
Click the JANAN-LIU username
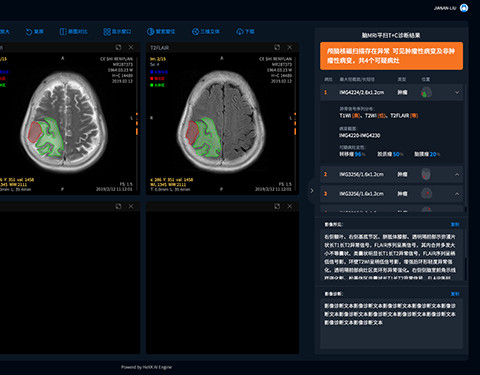(445, 8)
